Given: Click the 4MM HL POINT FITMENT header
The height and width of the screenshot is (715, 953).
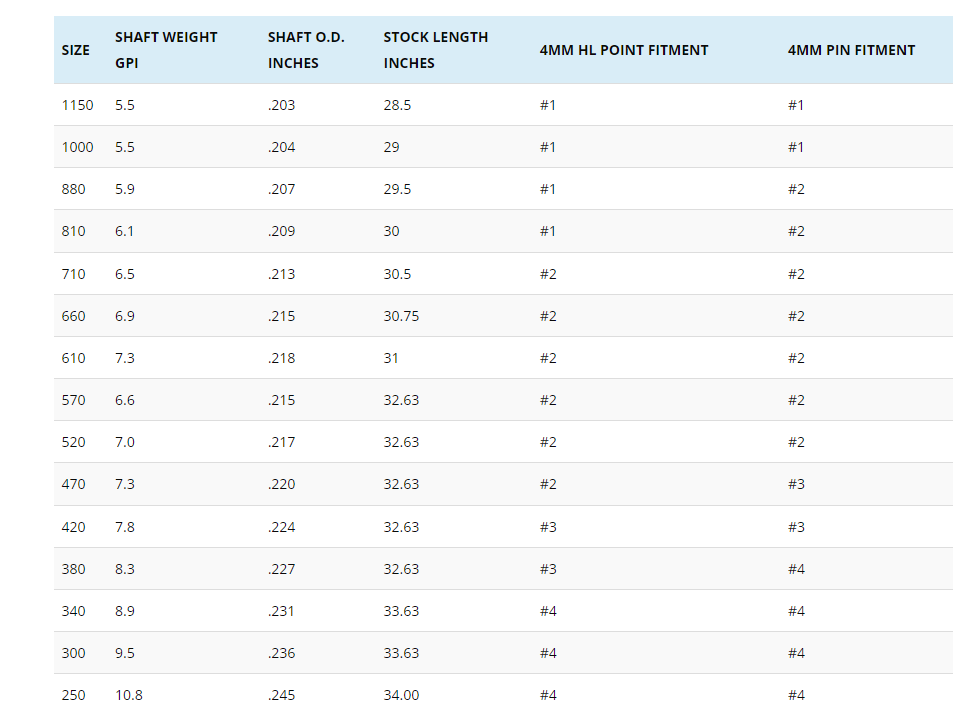Looking at the screenshot, I should point(623,50).
